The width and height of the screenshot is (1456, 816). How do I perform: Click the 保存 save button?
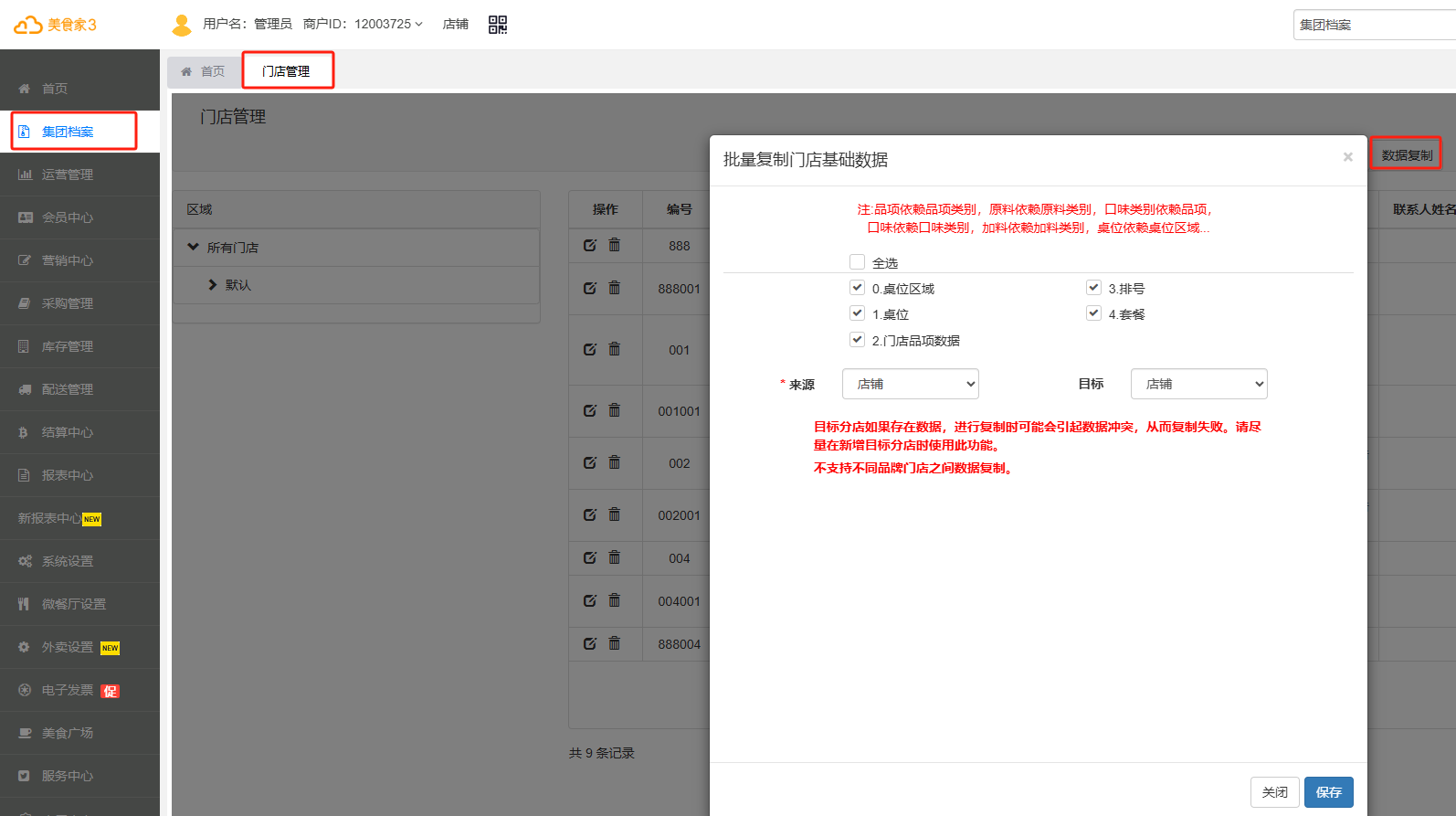pyautogui.click(x=1328, y=792)
